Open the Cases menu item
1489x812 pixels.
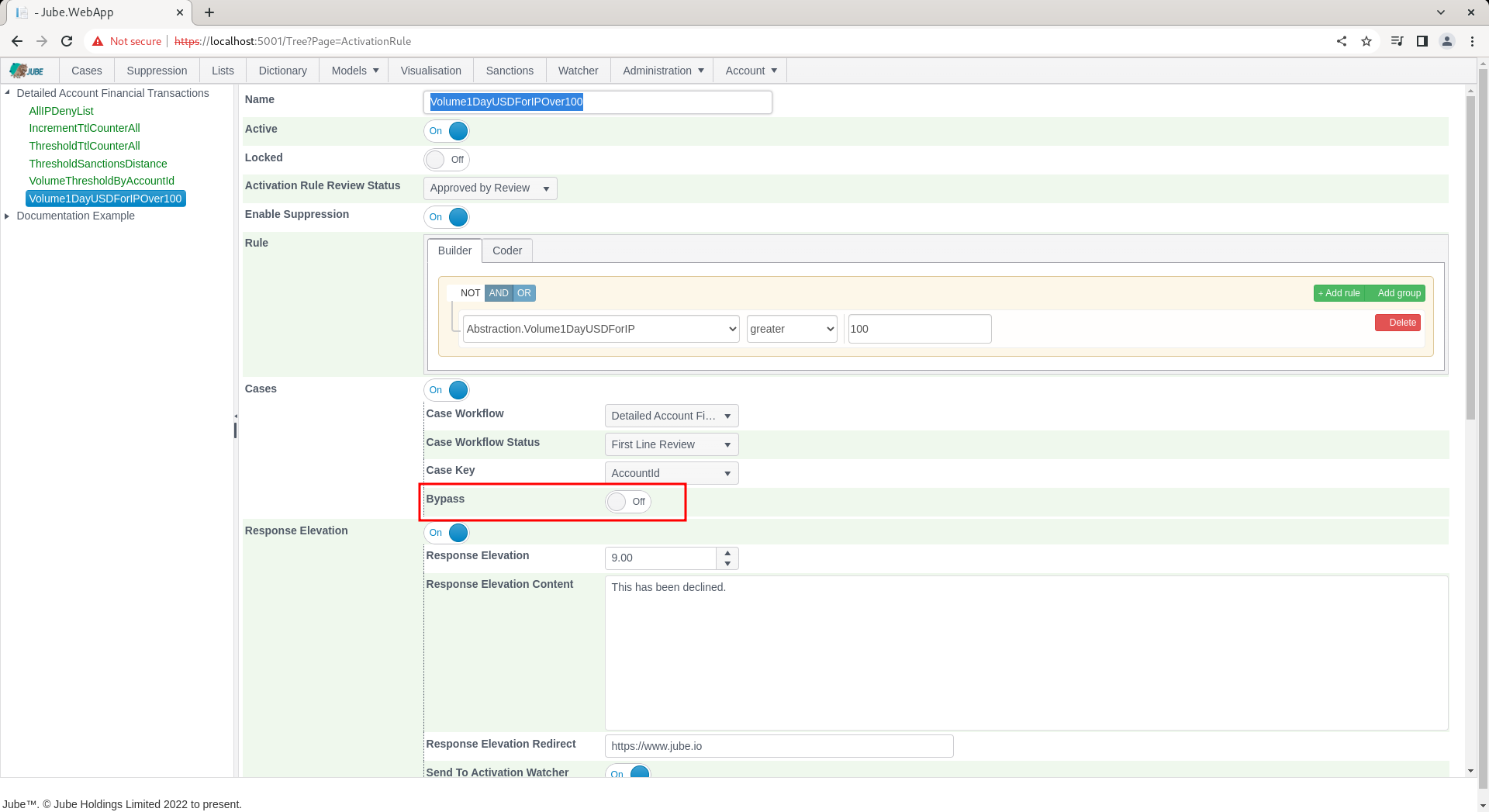coord(87,71)
